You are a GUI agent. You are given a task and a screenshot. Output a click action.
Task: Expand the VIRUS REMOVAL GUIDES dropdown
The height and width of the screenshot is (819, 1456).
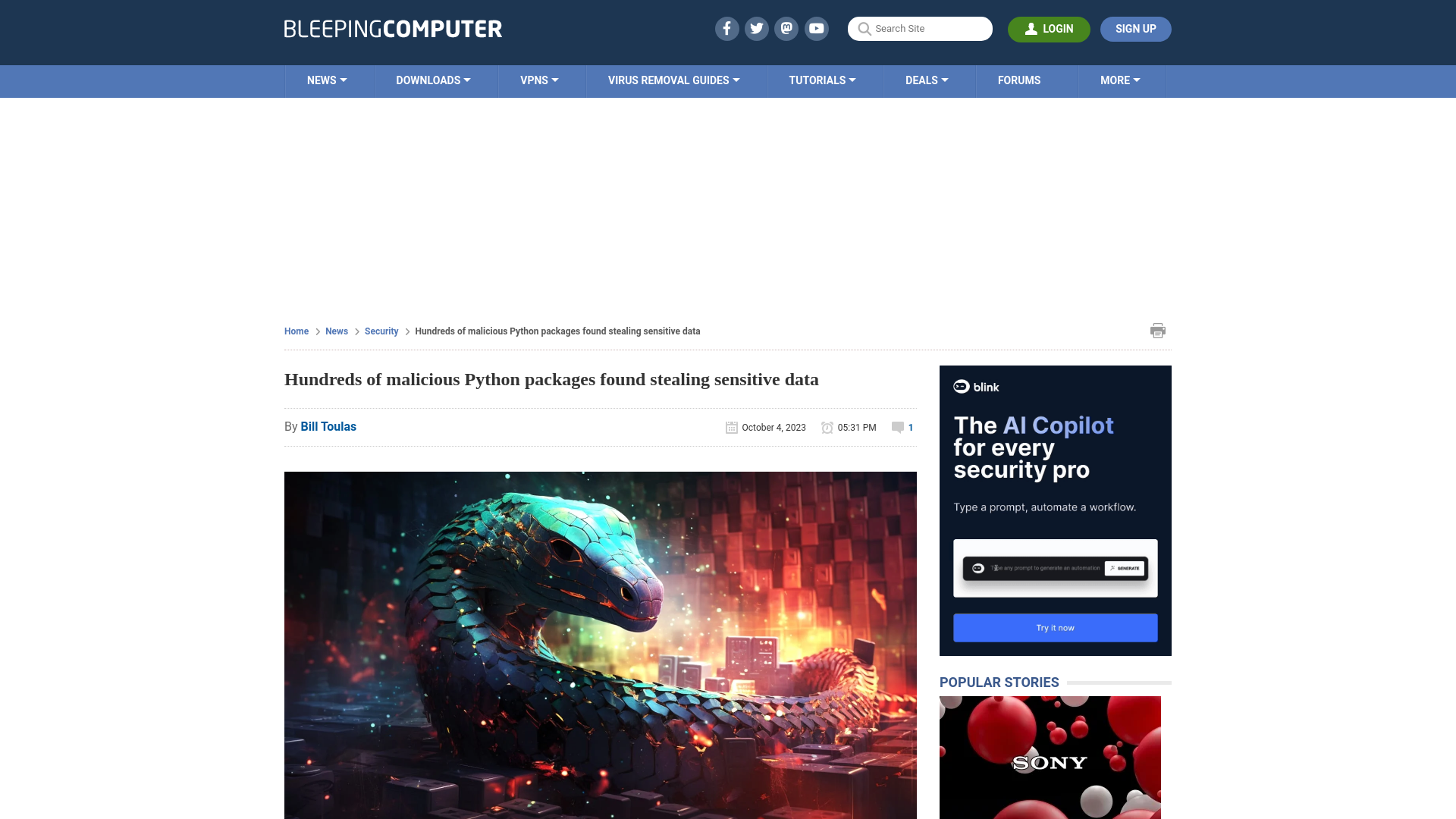click(673, 81)
